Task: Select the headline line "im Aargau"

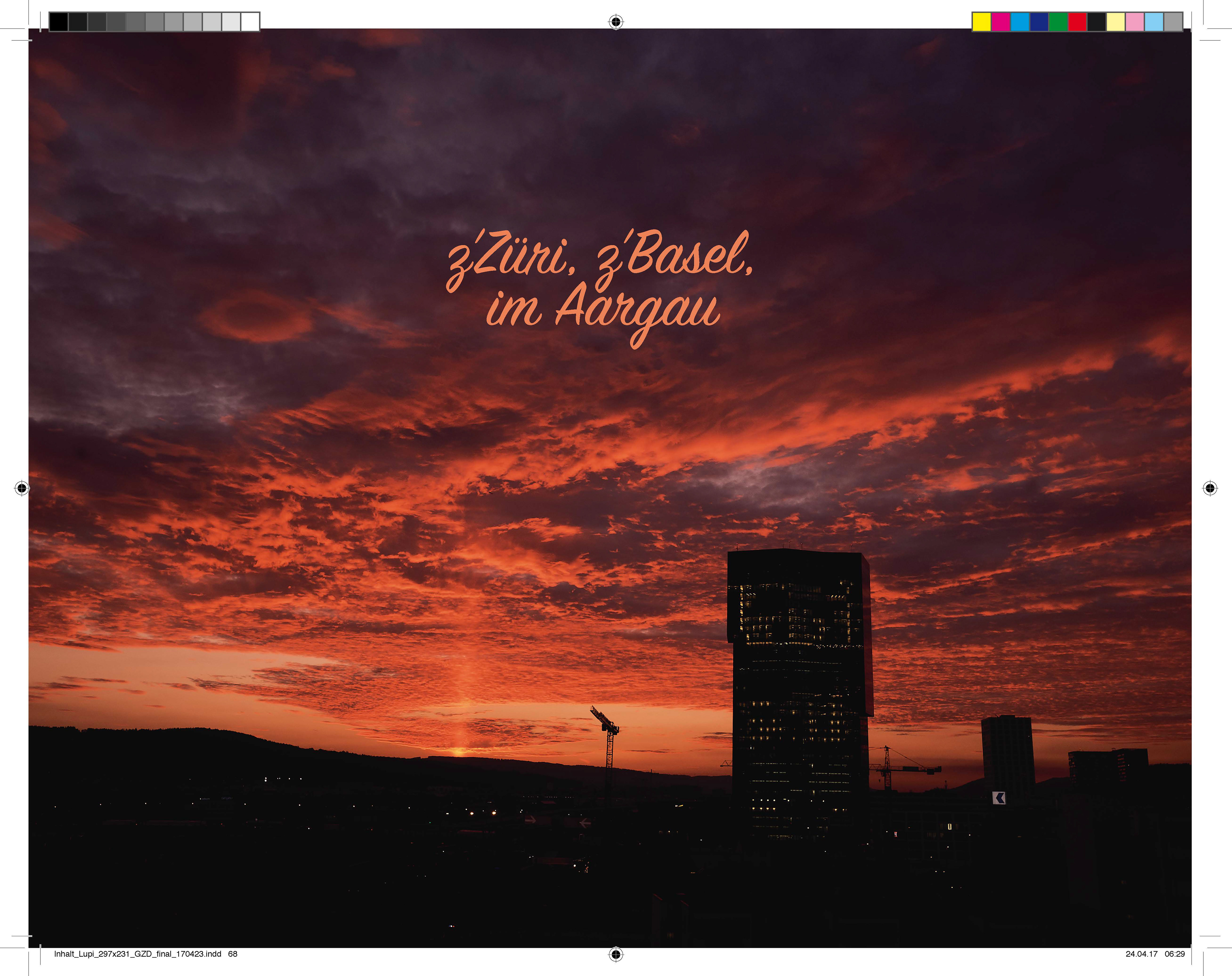Action: pyautogui.click(x=603, y=316)
